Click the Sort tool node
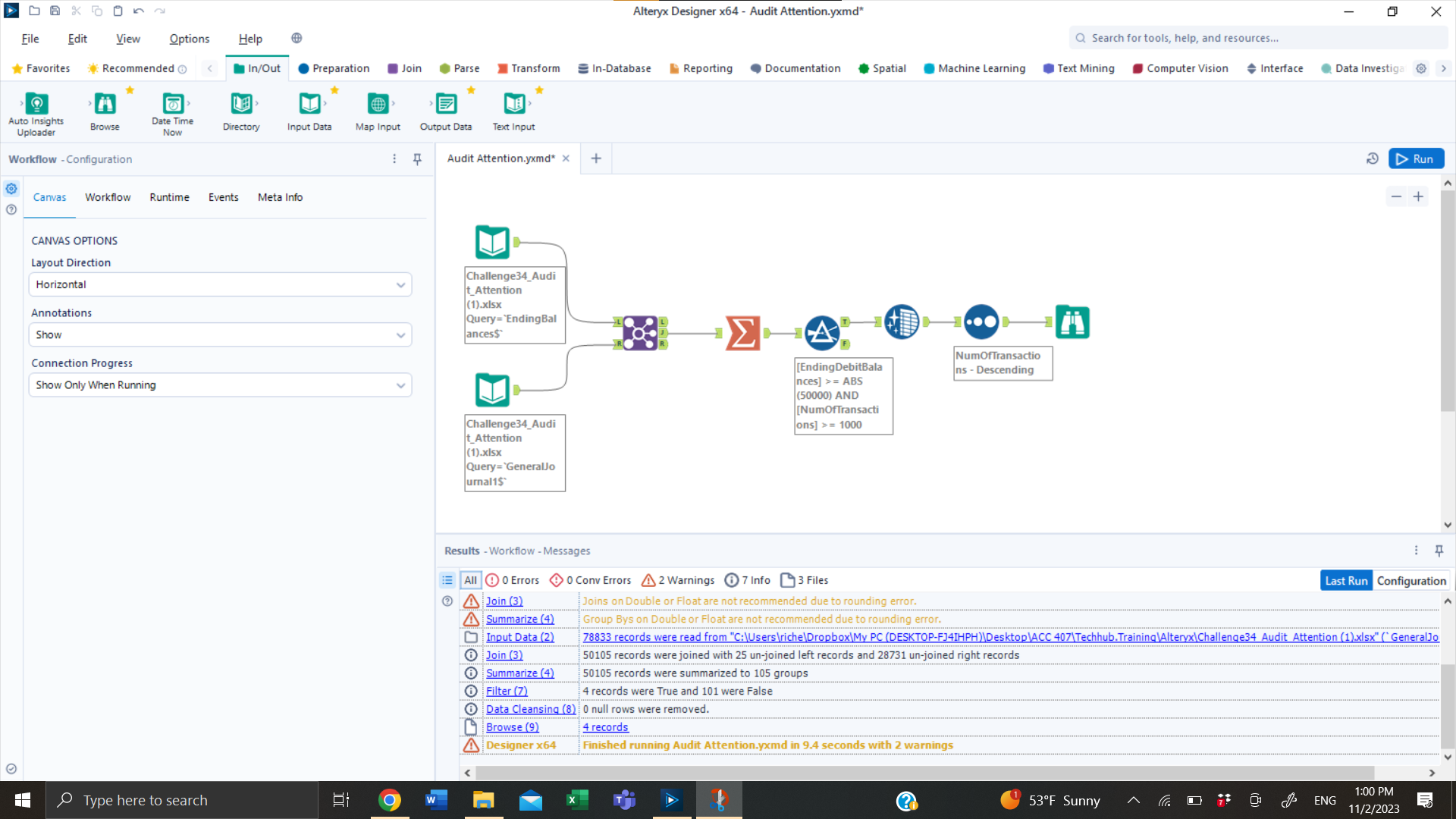 pyautogui.click(x=981, y=322)
